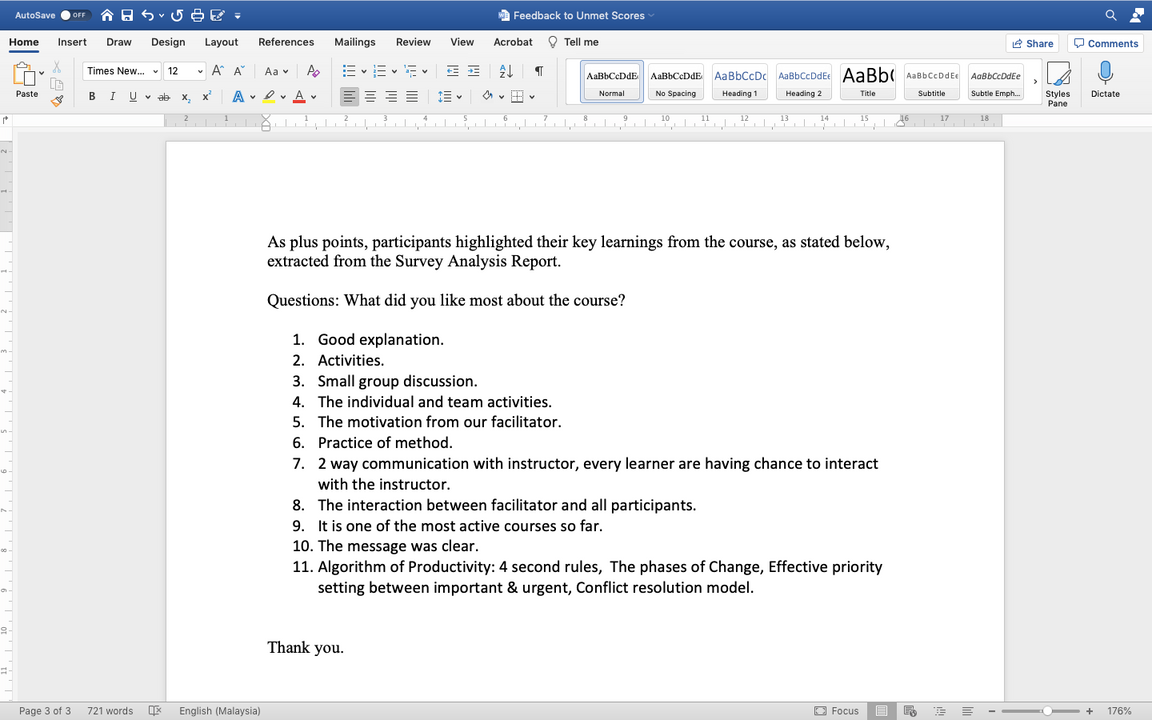Expand the styles gallery with the arrow

[1035, 81]
